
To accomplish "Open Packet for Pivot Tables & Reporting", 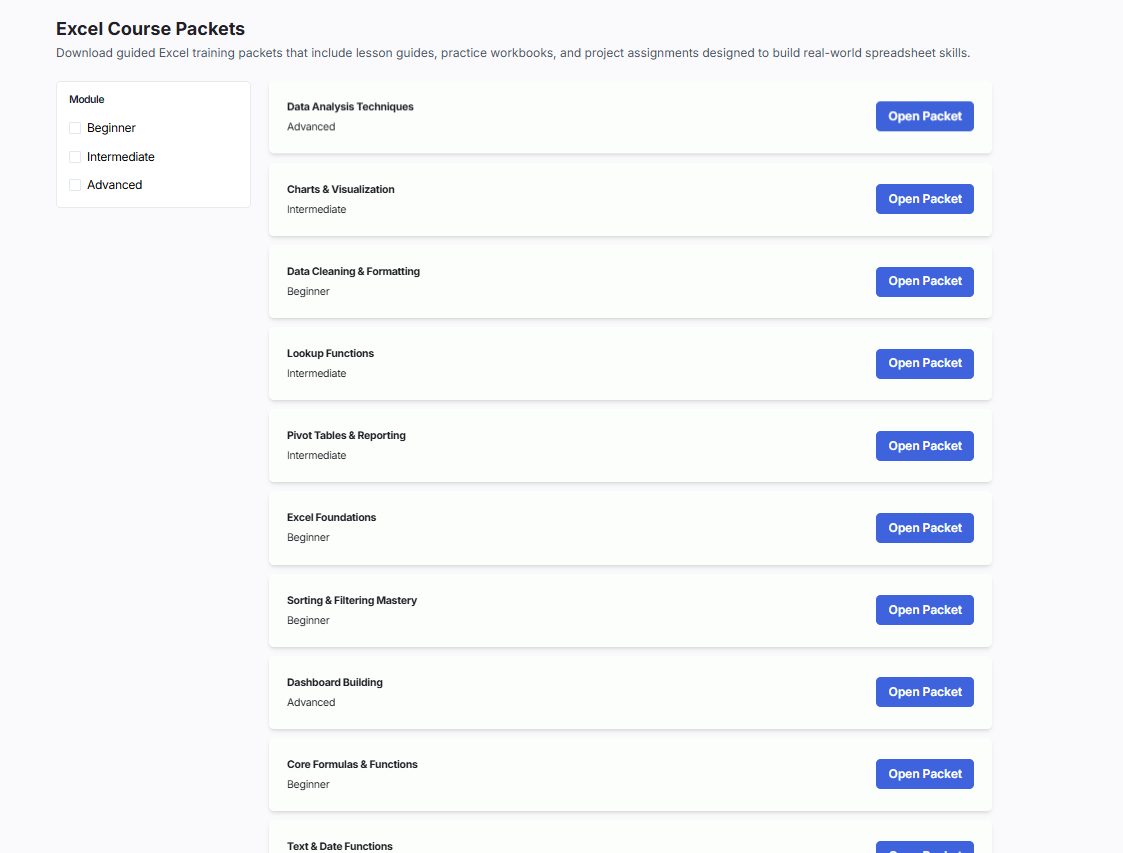I will [924, 446].
